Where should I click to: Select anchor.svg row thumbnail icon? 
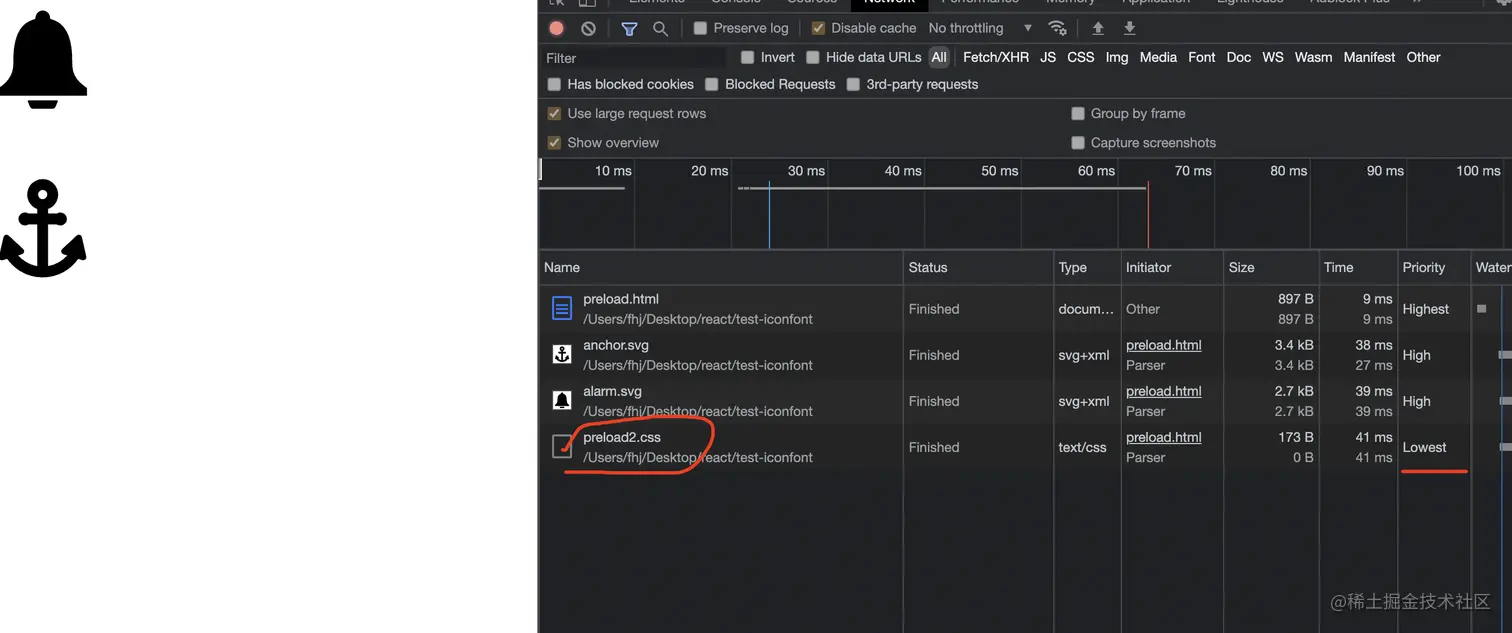(562, 355)
